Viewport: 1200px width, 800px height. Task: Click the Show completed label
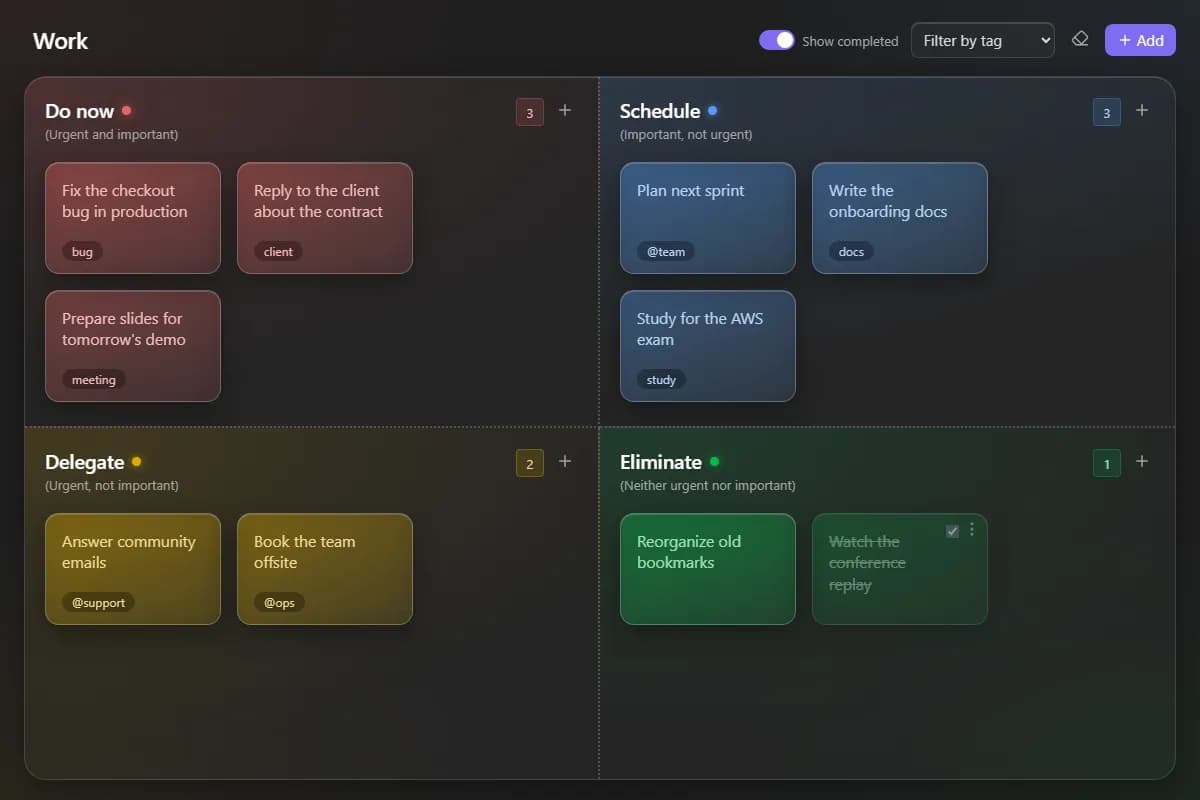850,41
